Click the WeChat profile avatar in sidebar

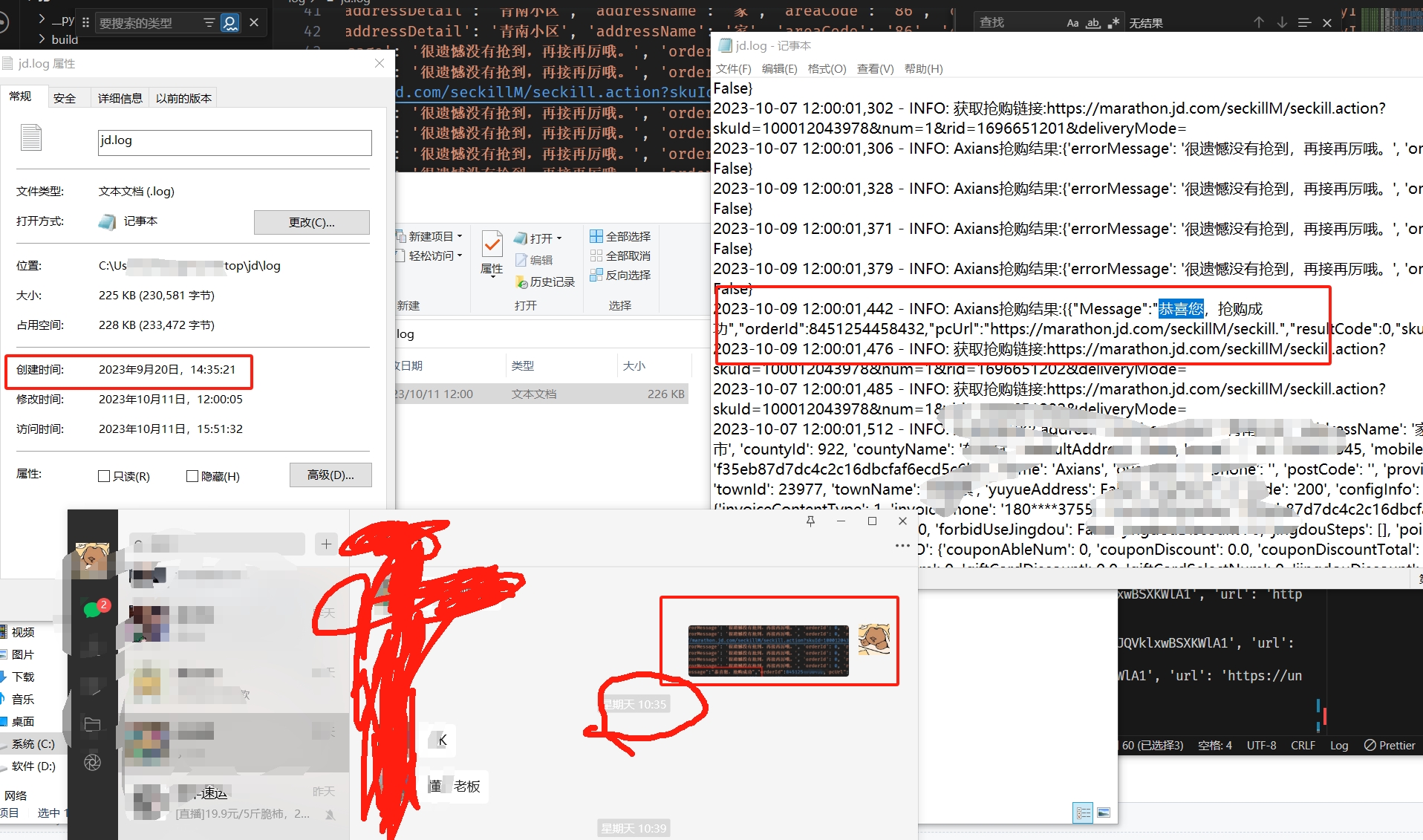coord(92,561)
